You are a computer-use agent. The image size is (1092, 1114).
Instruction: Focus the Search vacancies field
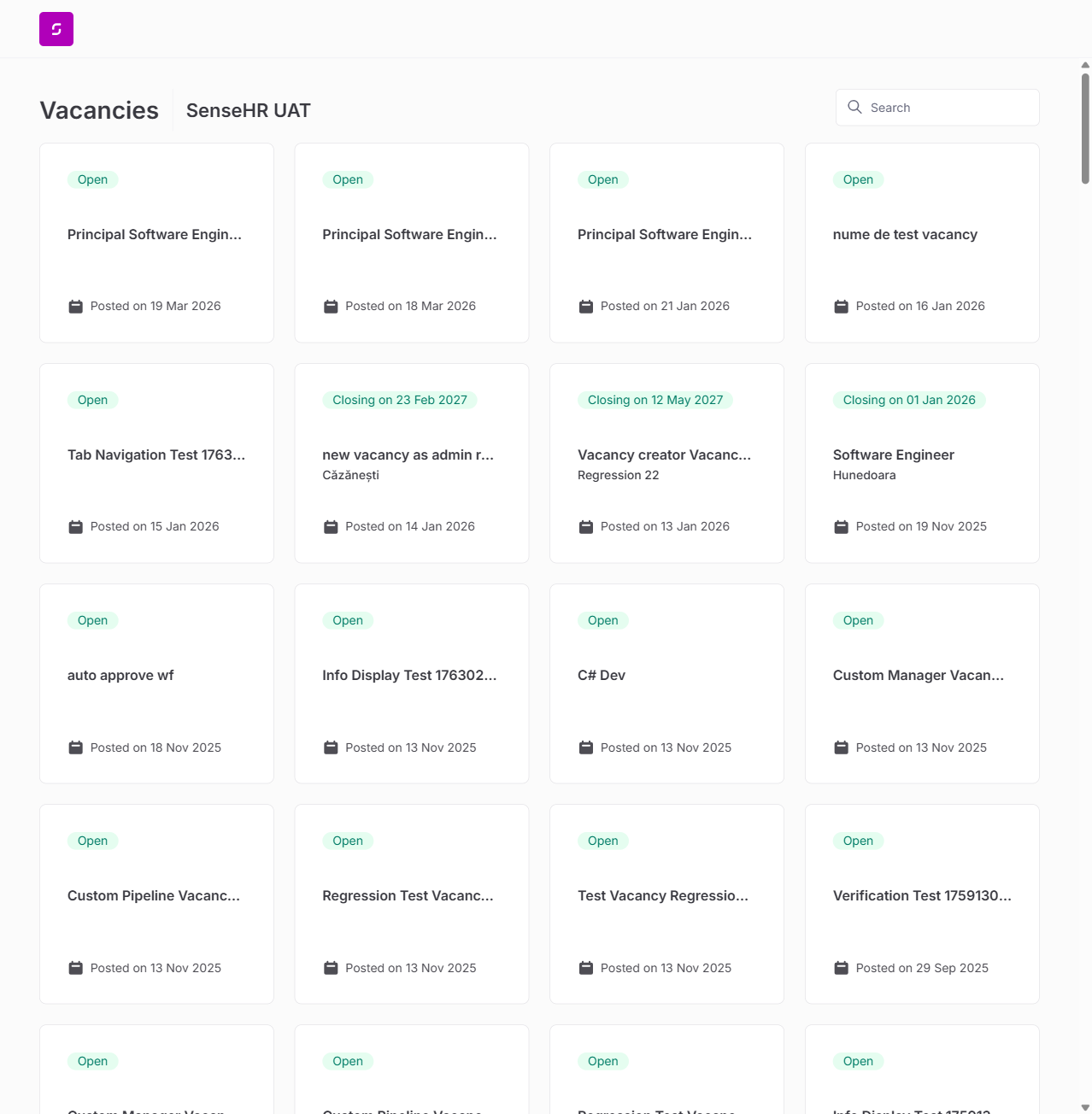pyautogui.click(x=937, y=108)
